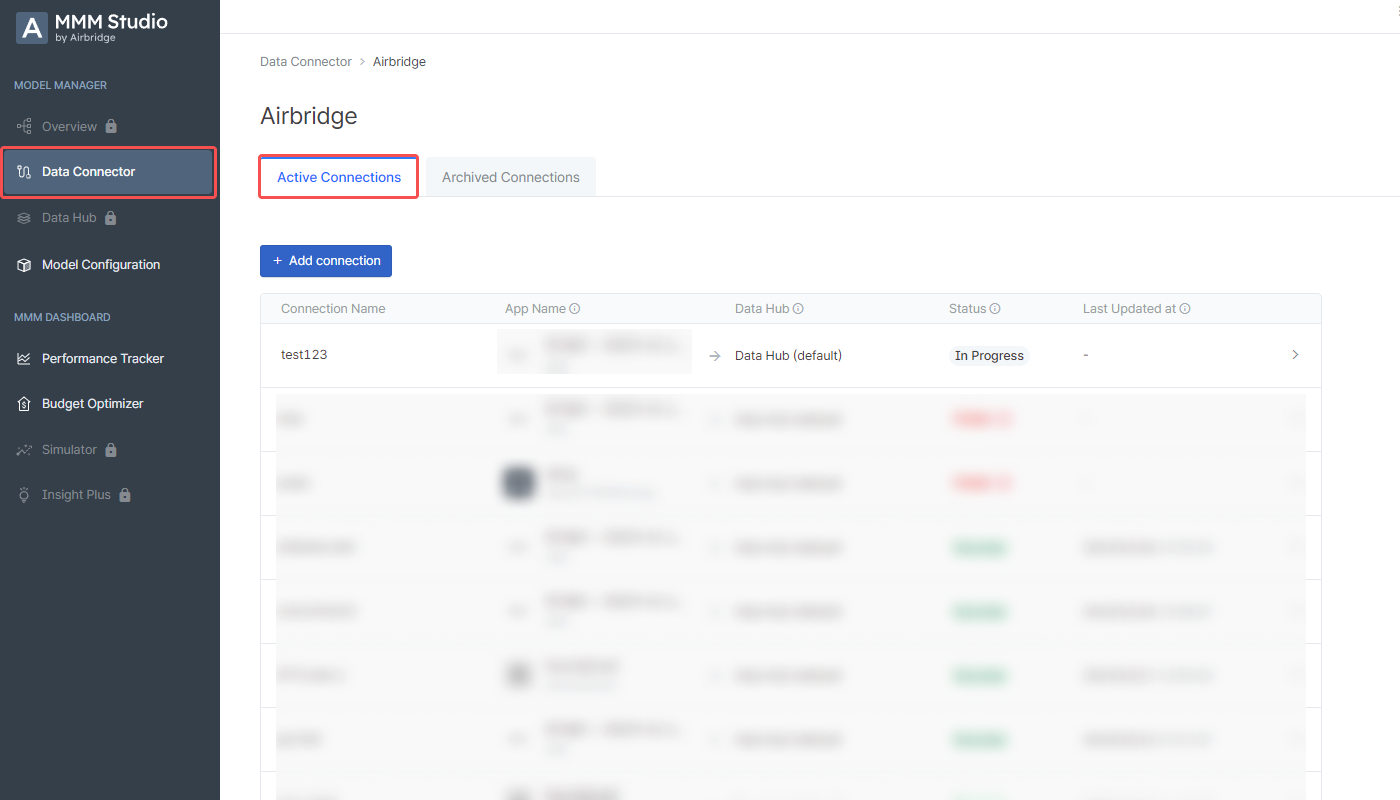The width and height of the screenshot is (1400, 800).
Task: Switch to the Active Connections tab
Action: pyautogui.click(x=339, y=177)
